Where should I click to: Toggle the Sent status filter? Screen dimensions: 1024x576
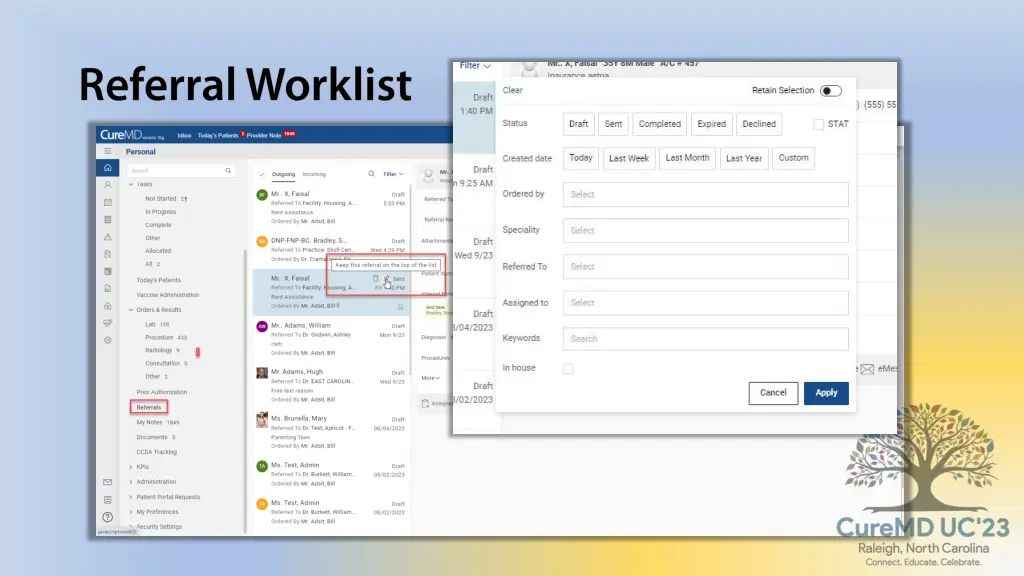point(613,123)
